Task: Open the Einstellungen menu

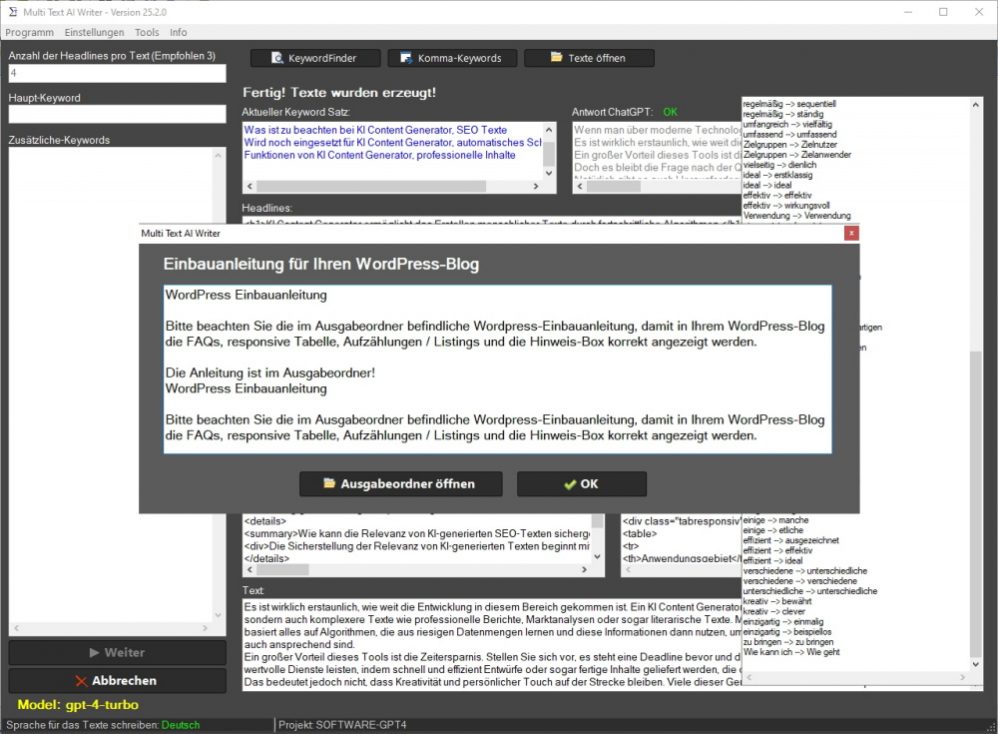Action: 94,32
